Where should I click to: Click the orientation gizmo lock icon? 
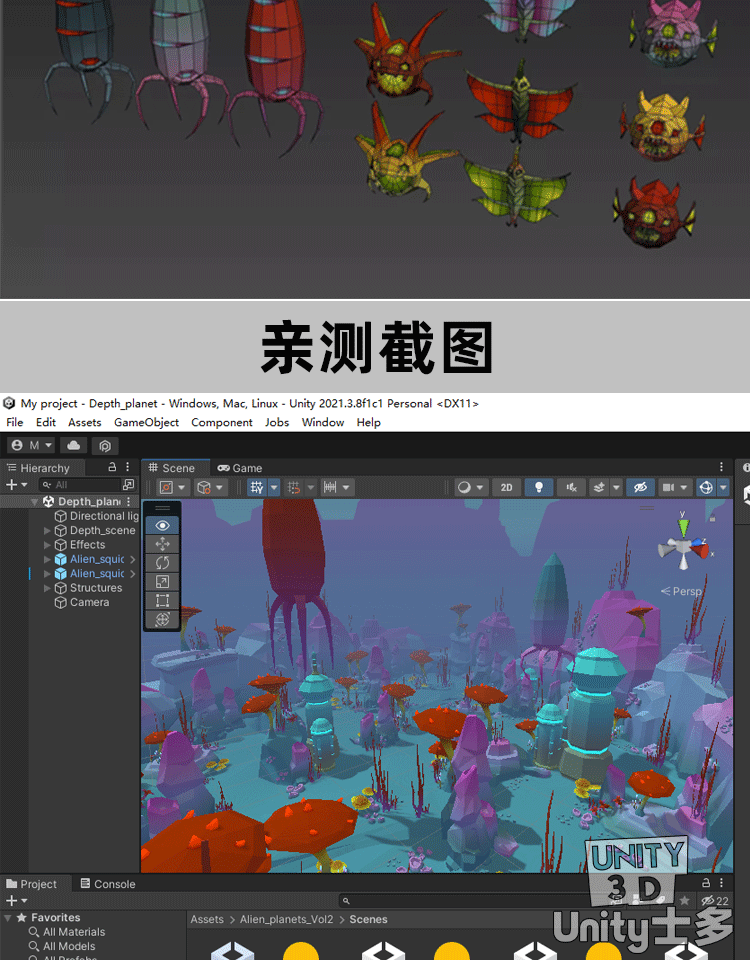click(x=712, y=519)
